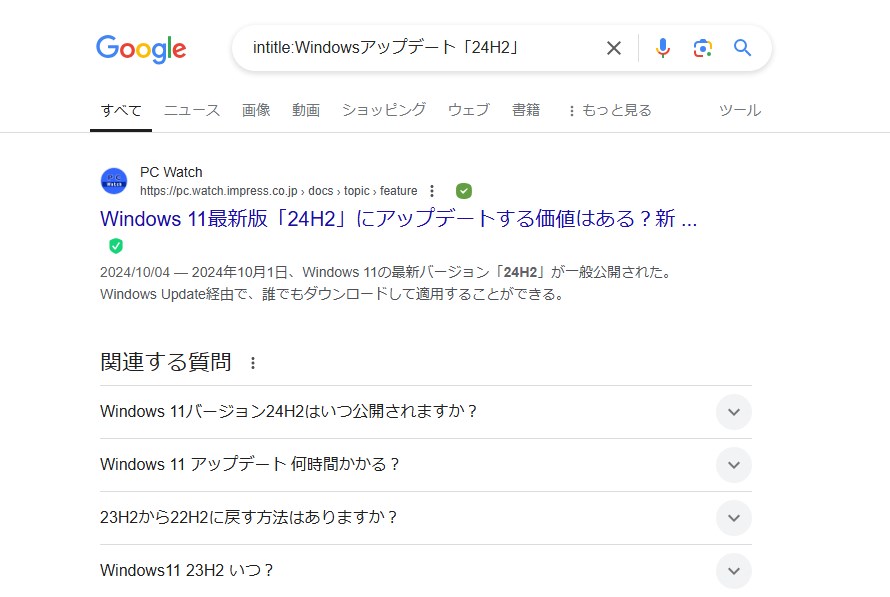Open the もっと見る dropdown menu
Image resolution: width=890 pixels, height=597 pixels.
[x=609, y=110]
